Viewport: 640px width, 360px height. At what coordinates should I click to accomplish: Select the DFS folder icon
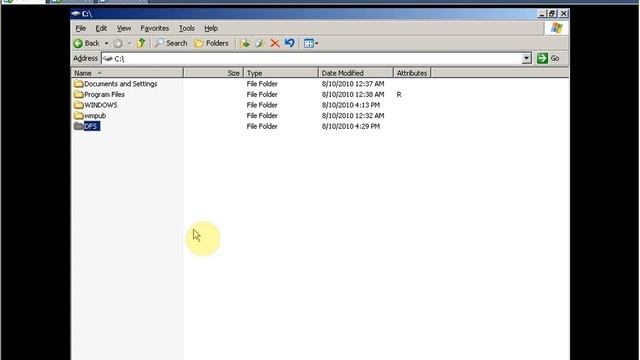pos(79,126)
